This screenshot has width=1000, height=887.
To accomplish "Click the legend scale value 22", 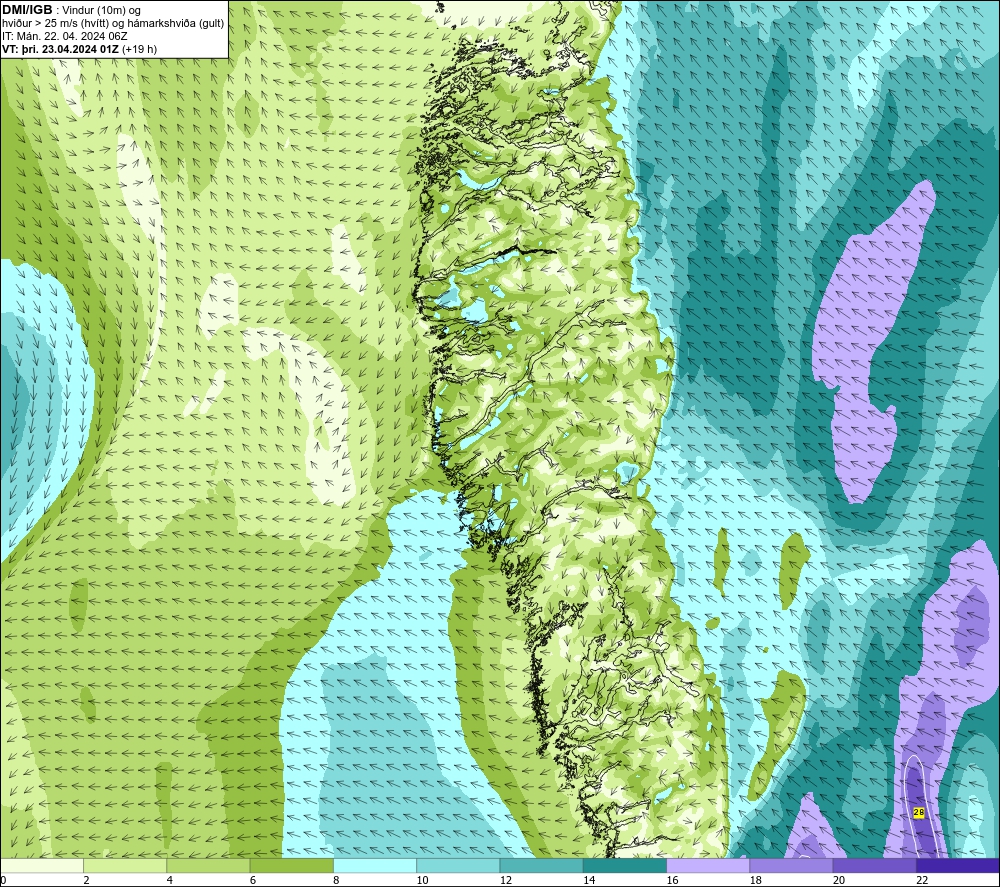I will pos(922,880).
